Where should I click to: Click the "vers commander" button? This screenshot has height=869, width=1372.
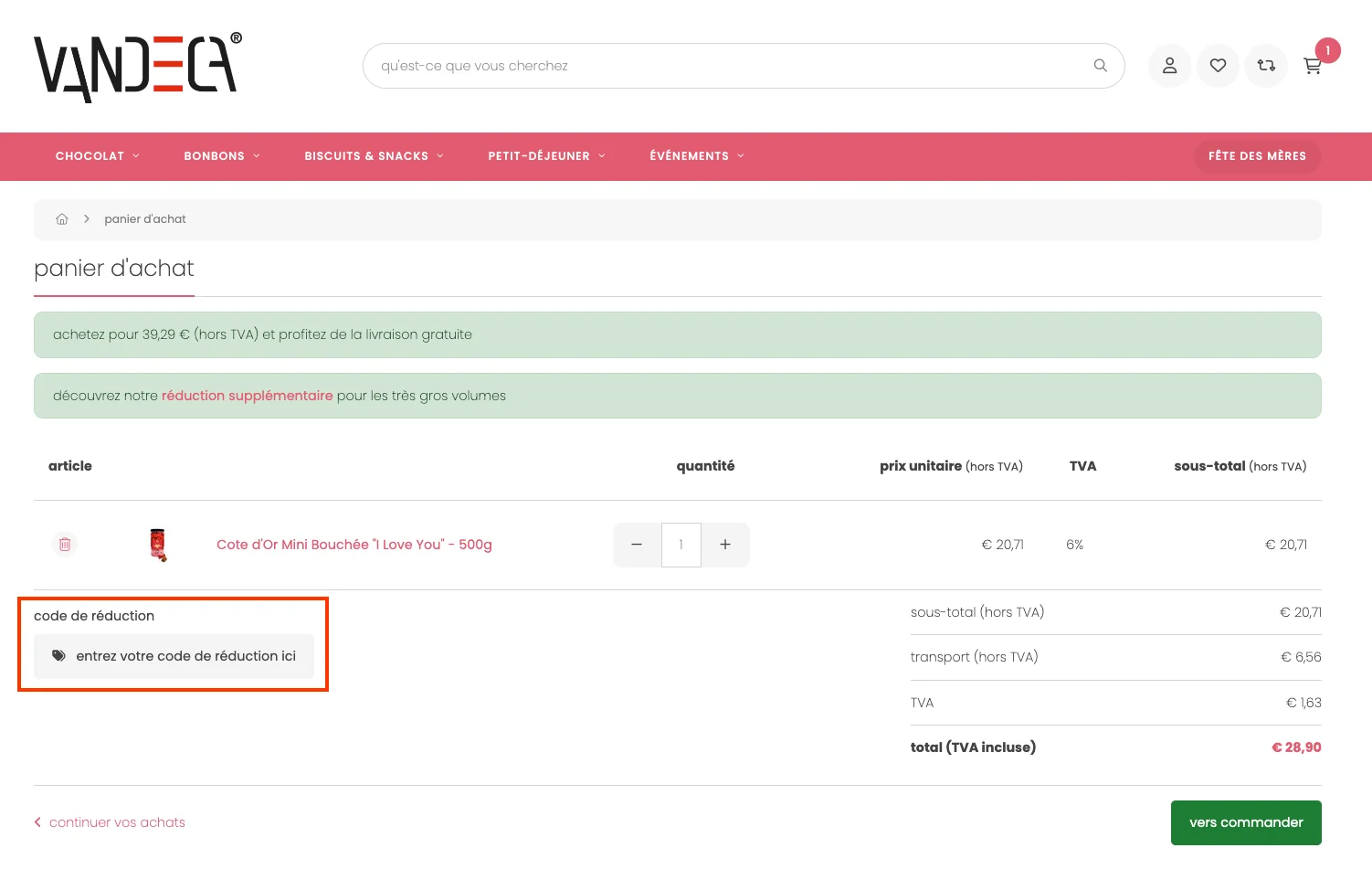tap(1246, 822)
